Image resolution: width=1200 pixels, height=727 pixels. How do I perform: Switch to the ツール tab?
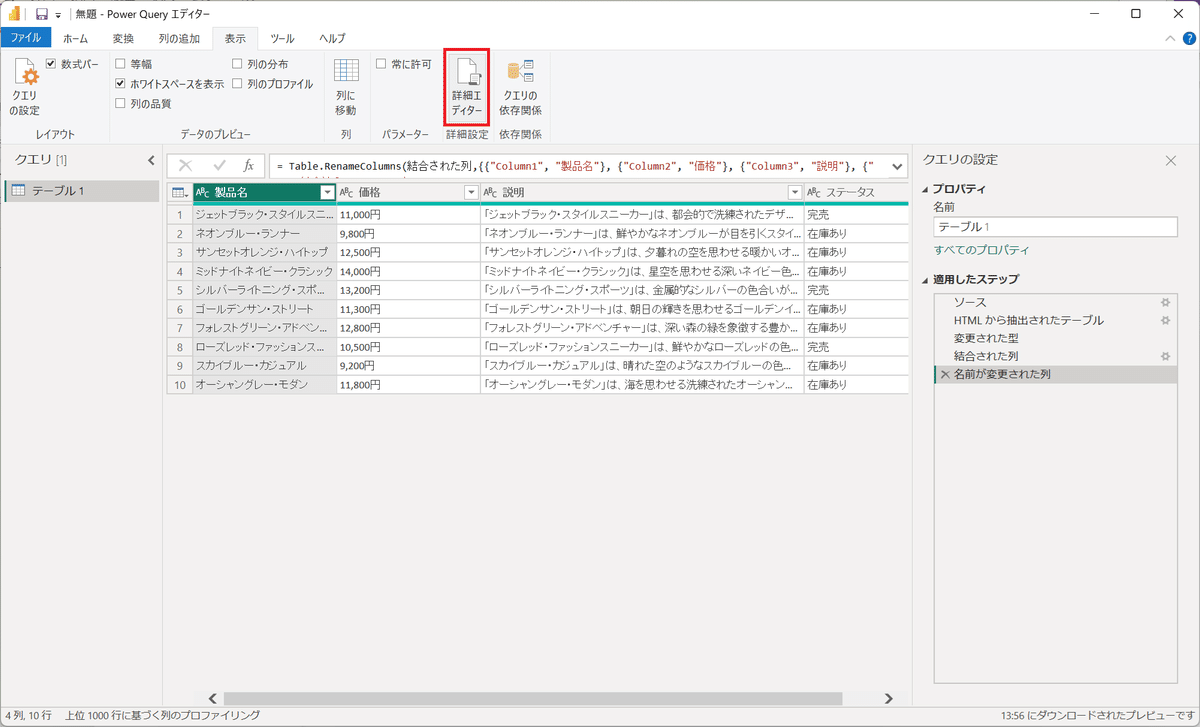[x=283, y=38]
